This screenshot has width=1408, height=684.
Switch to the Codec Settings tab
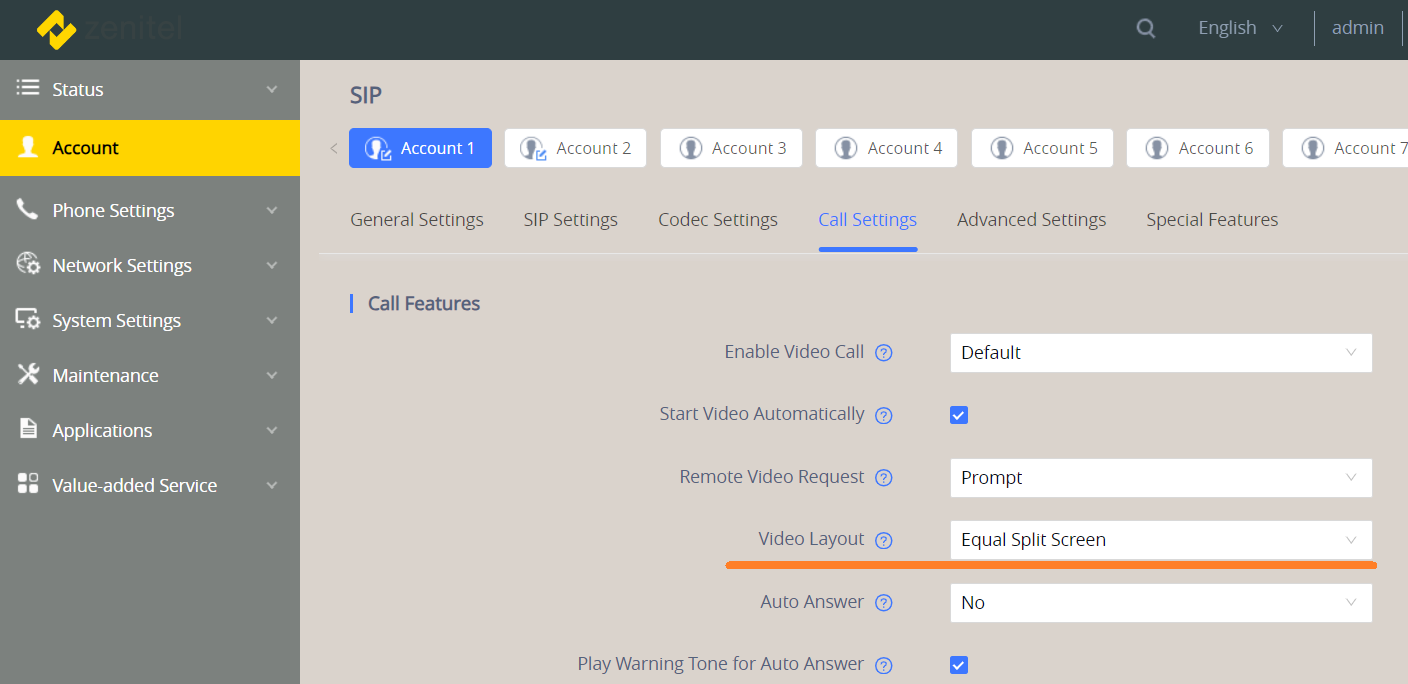pyautogui.click(x=717, y=220)
